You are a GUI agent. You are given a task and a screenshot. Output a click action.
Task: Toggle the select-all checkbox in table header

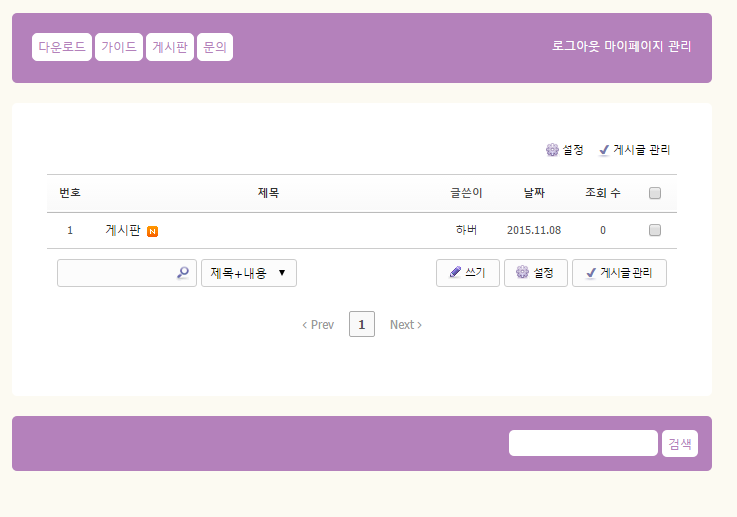point(655,193)
